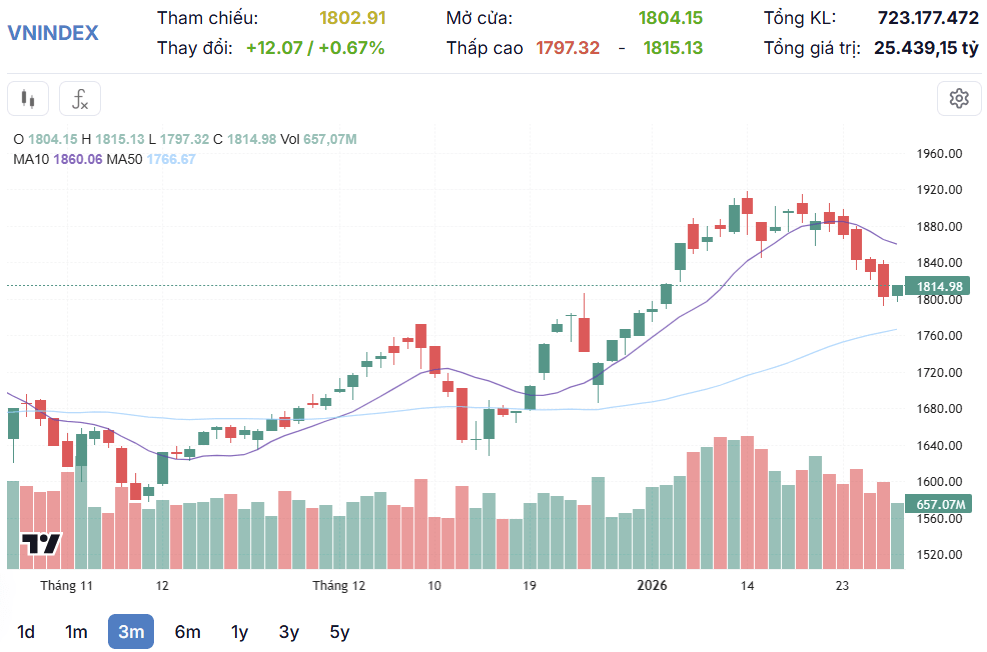Switch to the 1y range
The width and height of the screenshot is (987, 652).
point(239,631)
